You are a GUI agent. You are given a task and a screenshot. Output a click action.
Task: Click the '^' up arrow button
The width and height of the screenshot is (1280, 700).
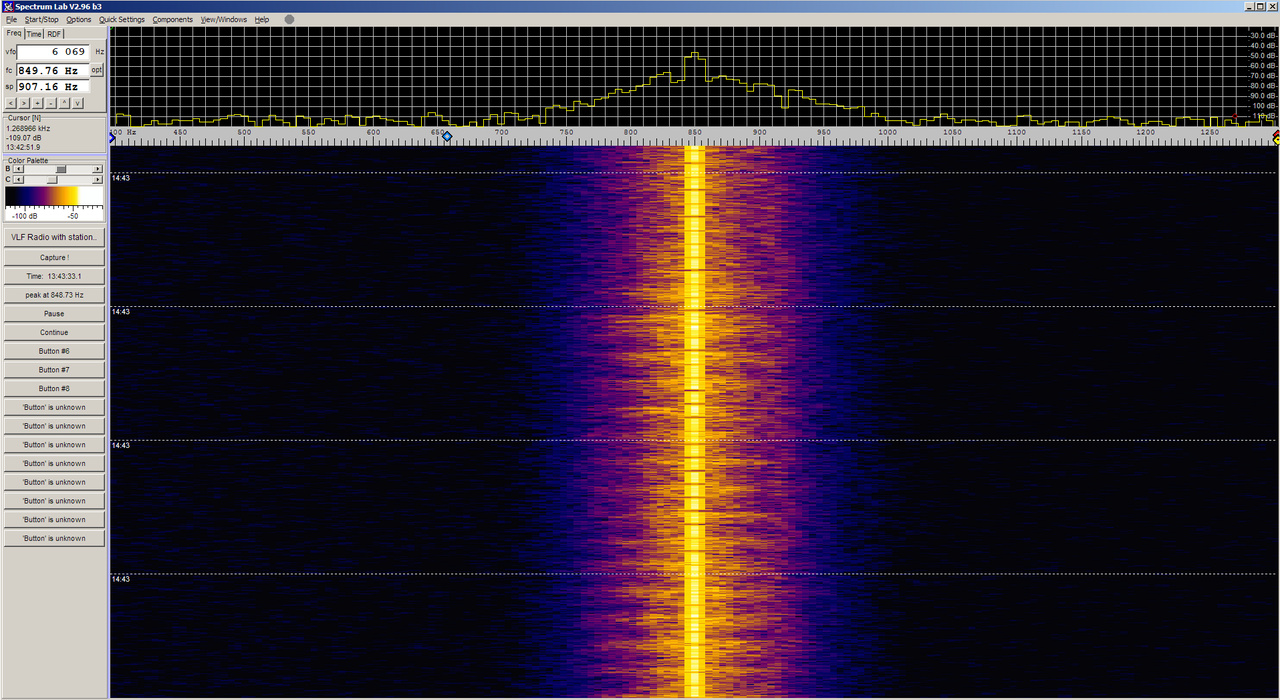pyautogui.click(x=64, y=103)
